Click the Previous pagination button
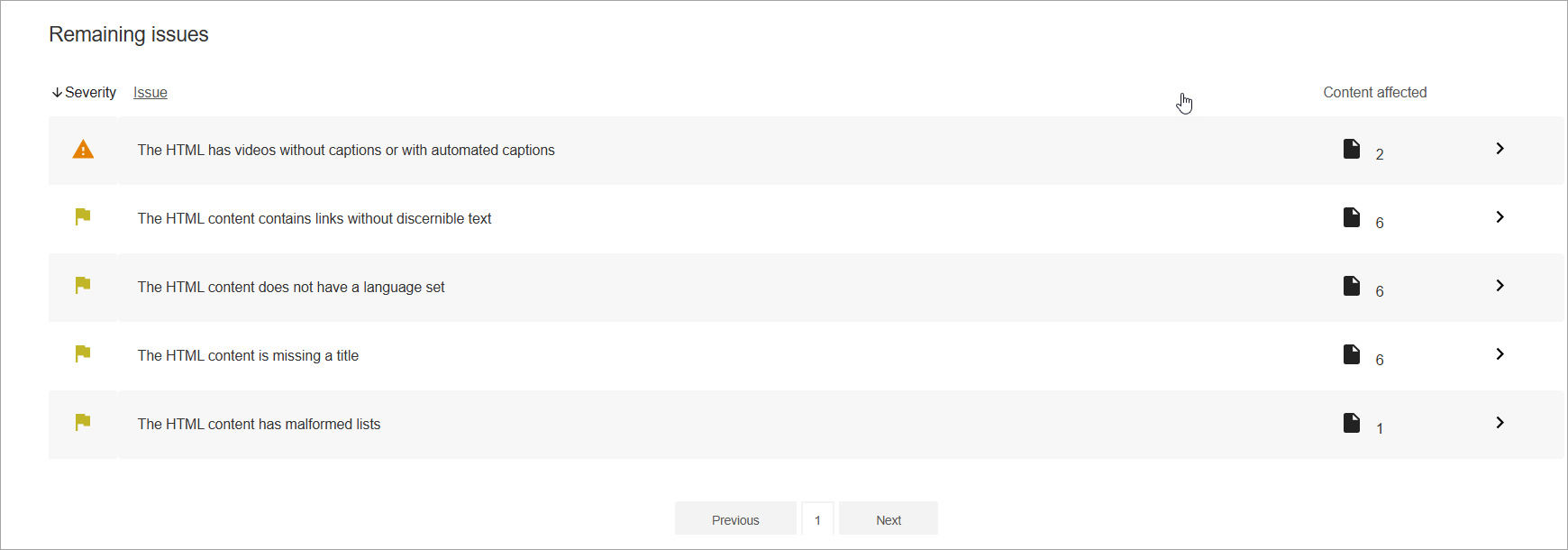Screen dimensions: 1568x550 pyautogui.click(x=735, y=518)
